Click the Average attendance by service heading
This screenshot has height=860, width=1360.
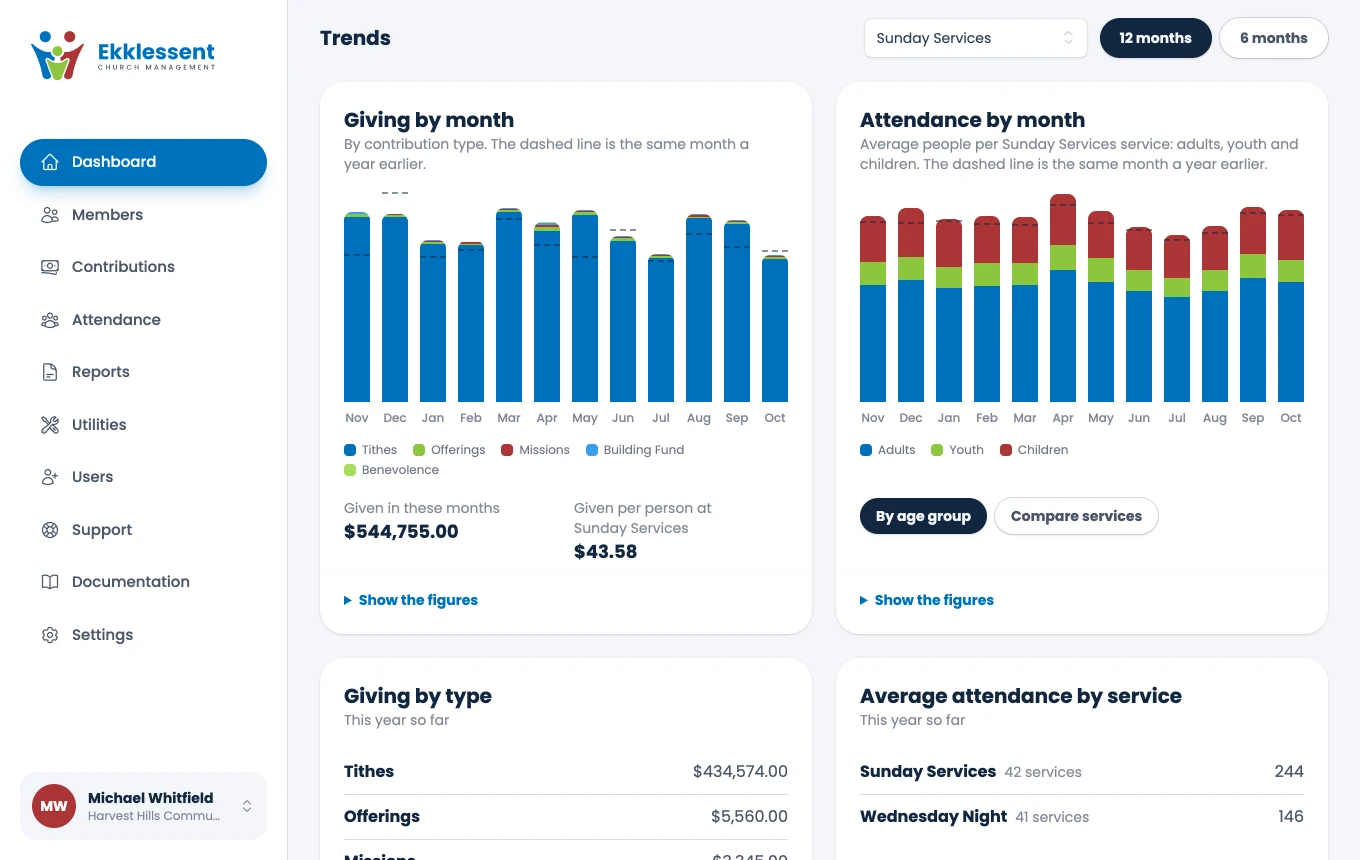click(1021, 696)
